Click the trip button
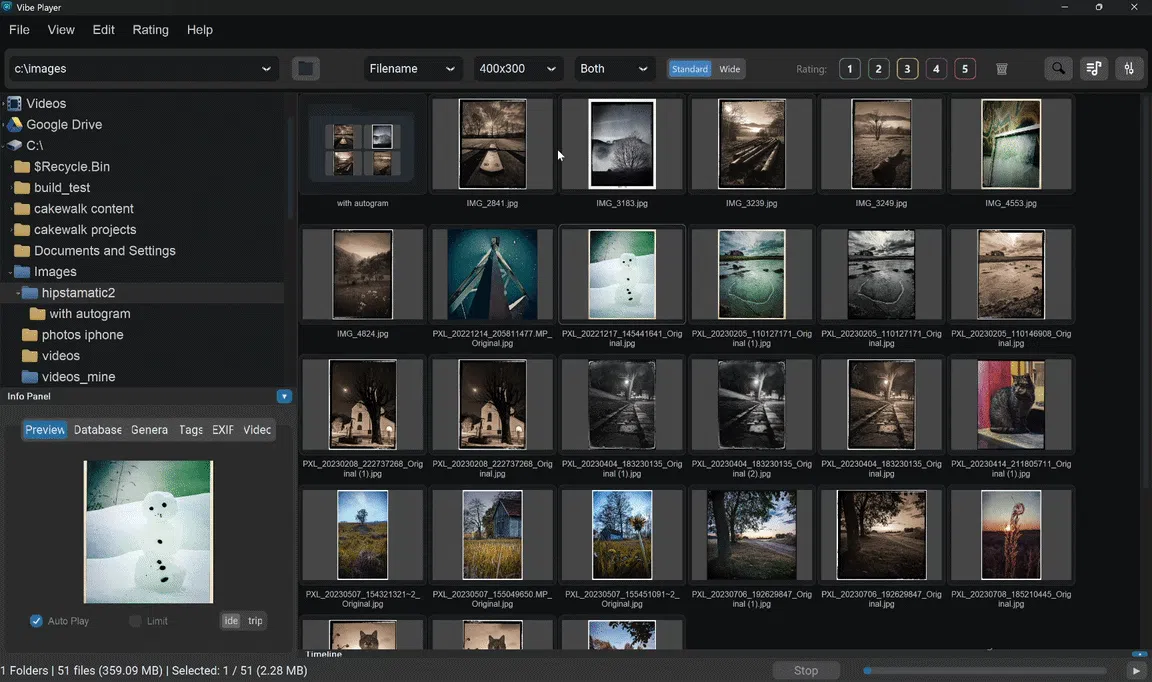1152x682 pixels. 255,621
